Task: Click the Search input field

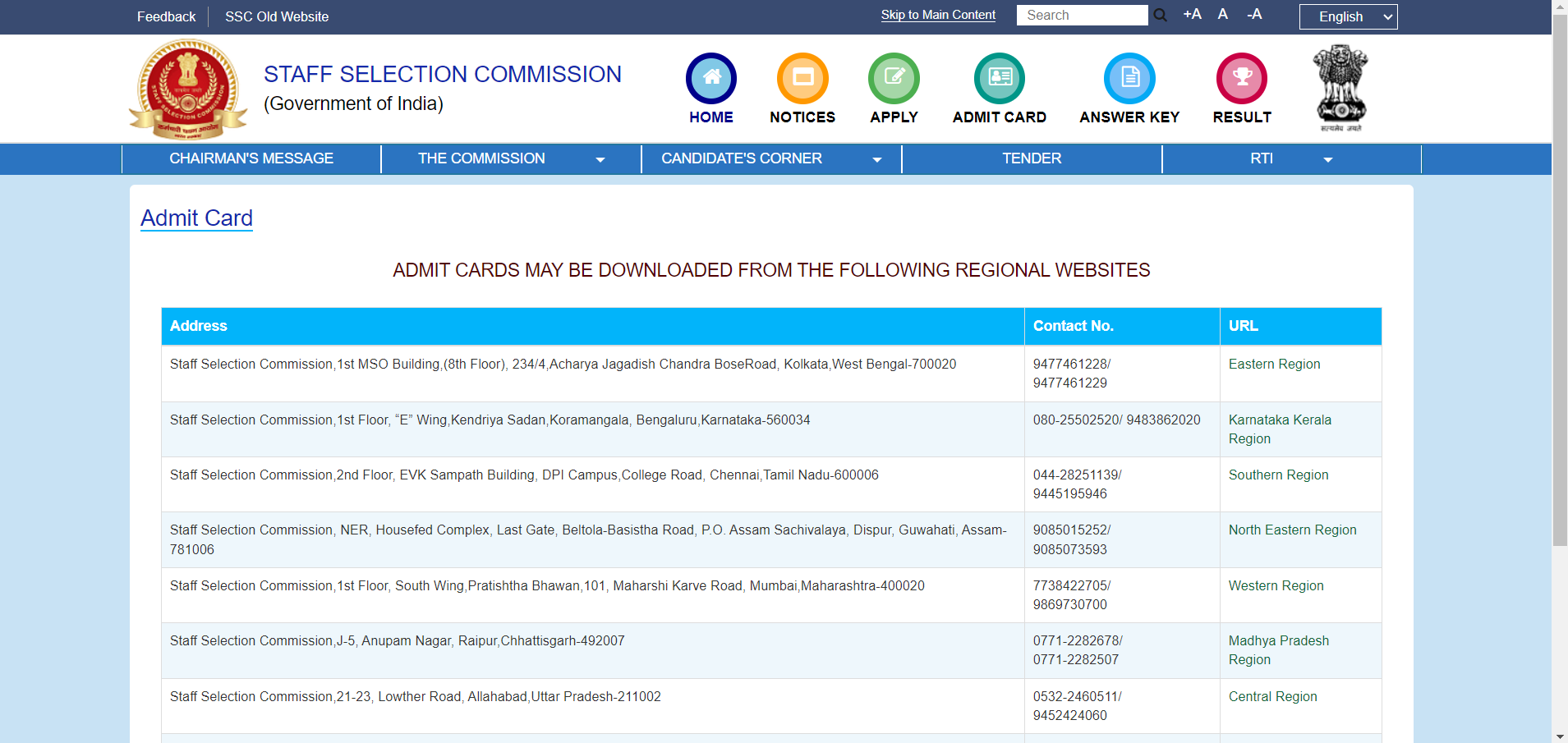Action: (x=1082, y=15)
